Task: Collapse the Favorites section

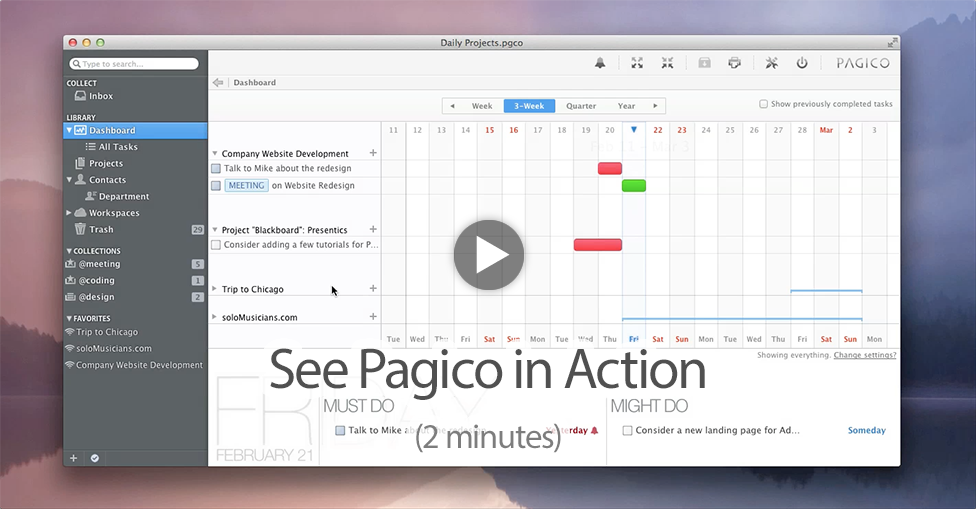Action: (69, 319)
